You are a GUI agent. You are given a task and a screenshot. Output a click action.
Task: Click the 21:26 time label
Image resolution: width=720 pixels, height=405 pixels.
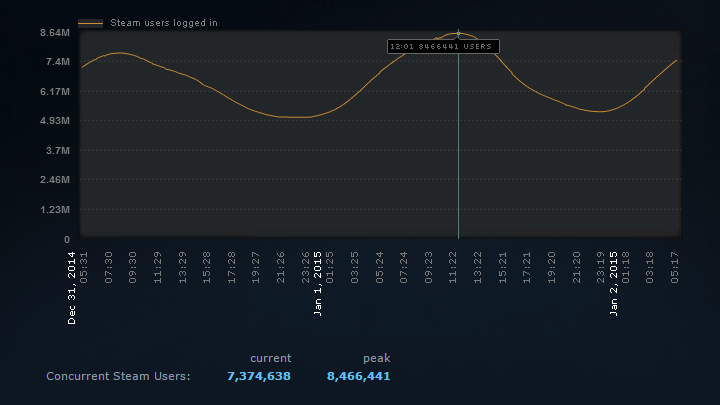click(281, 267)
